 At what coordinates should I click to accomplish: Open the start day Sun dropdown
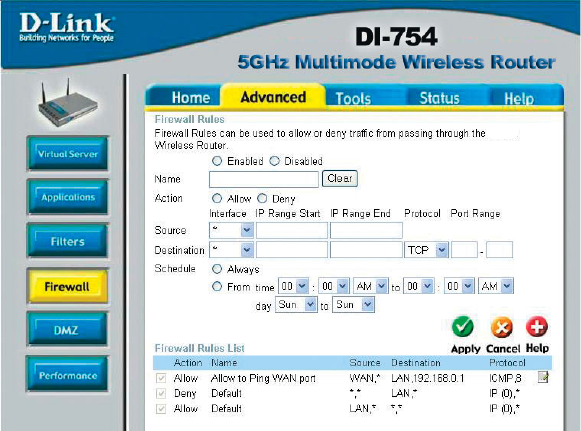[x=296, y=305]
